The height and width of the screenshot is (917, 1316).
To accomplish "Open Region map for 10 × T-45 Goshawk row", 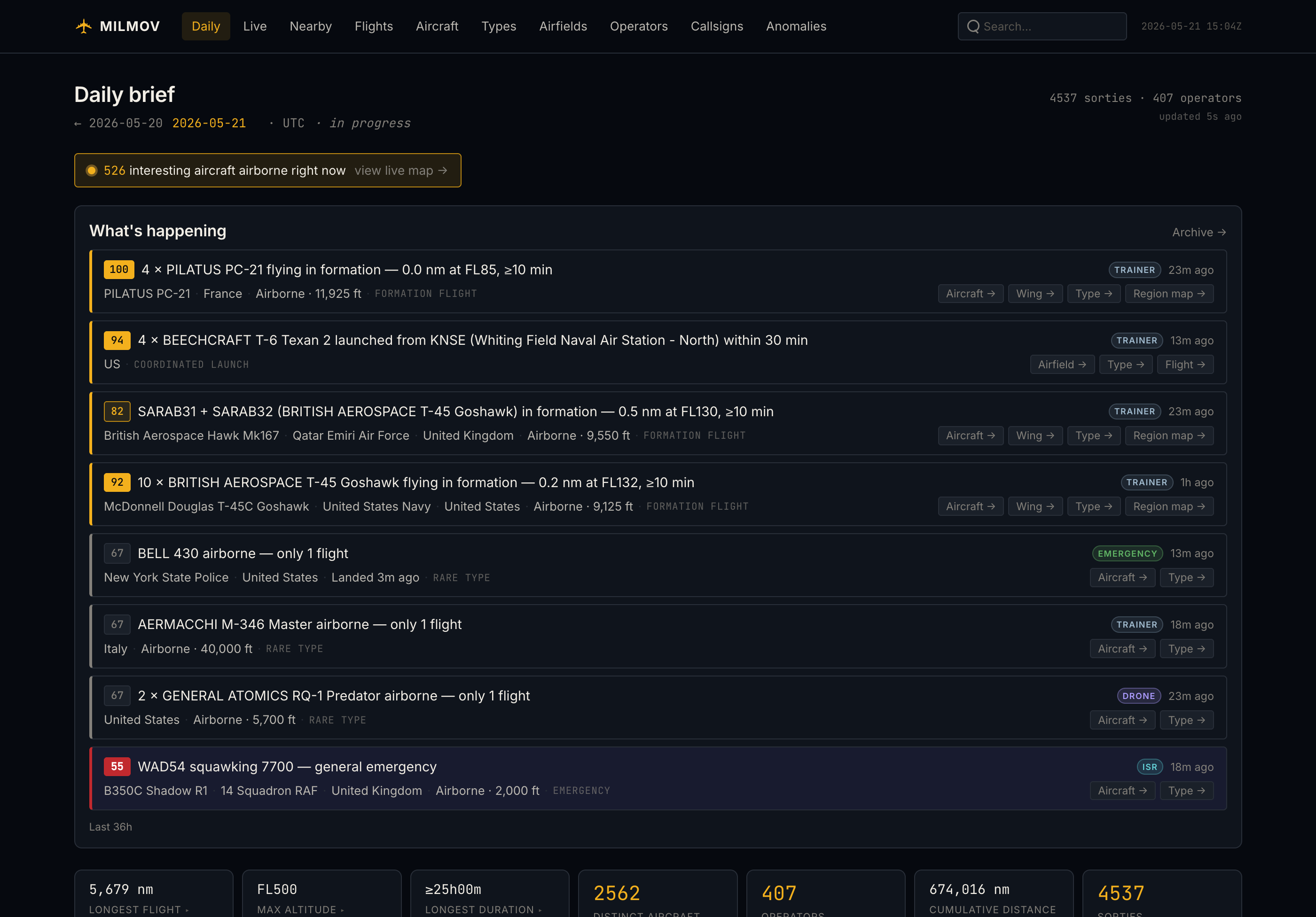I will tap(1169, 507).
